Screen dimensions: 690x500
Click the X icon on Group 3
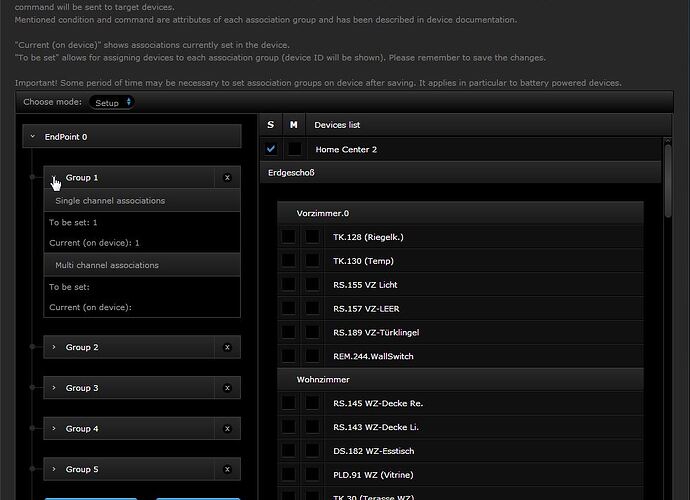227,388
